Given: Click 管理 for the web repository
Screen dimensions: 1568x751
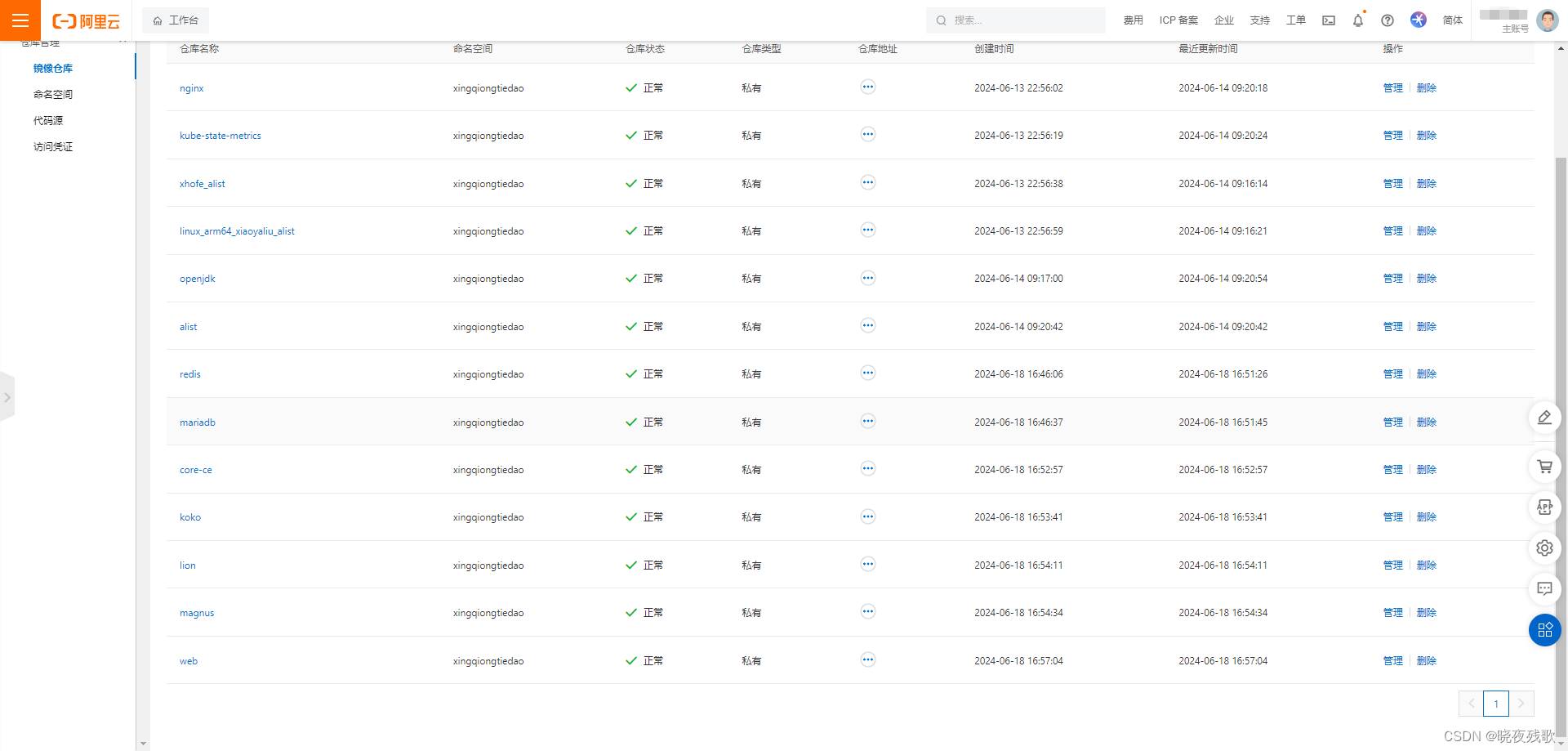Looking at the screenshot, I should tap(1393, 661).
